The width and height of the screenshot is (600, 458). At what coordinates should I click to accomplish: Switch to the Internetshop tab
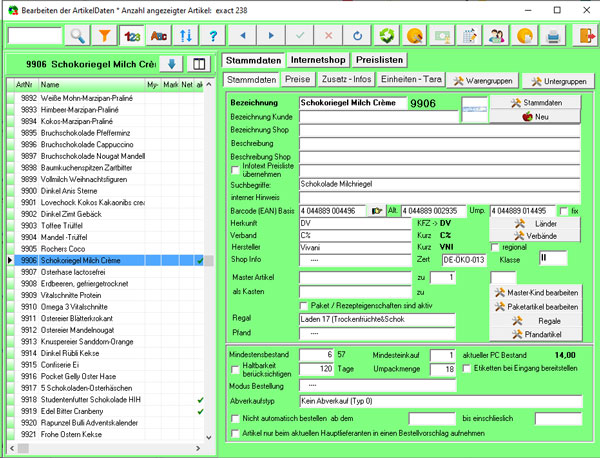318,60
